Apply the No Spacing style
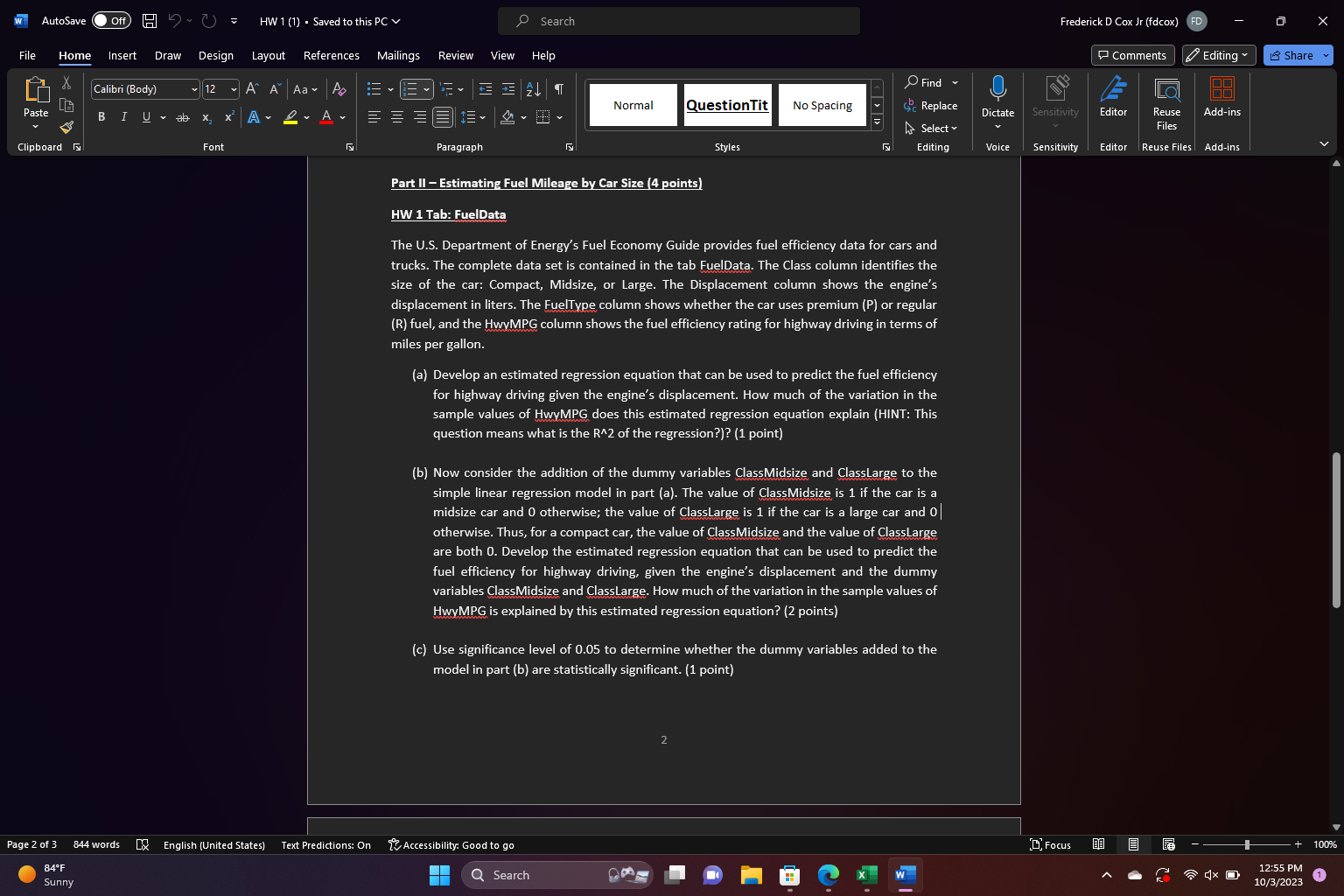This screenshot has width=1344, height=896. (822, 105)
